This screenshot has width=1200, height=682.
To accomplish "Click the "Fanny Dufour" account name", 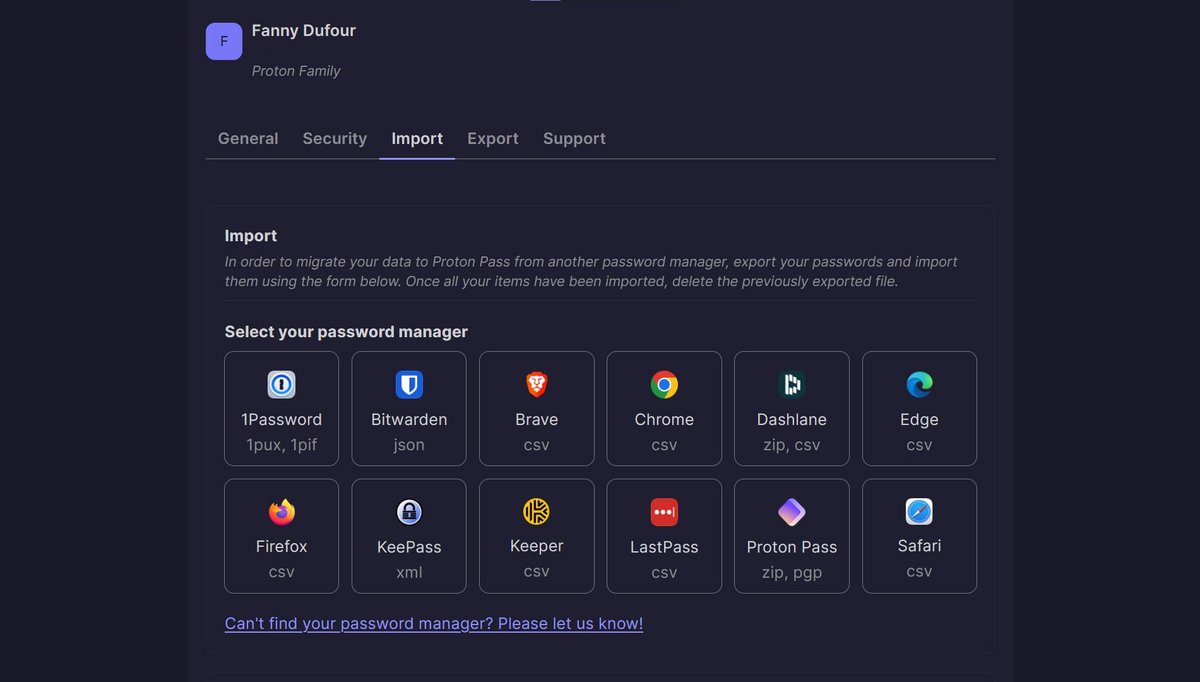I will tap(304, 31).
